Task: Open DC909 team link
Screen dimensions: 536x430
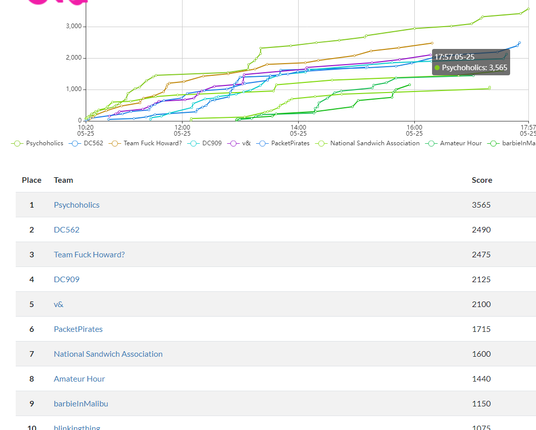Action: [x=67, y=279]
